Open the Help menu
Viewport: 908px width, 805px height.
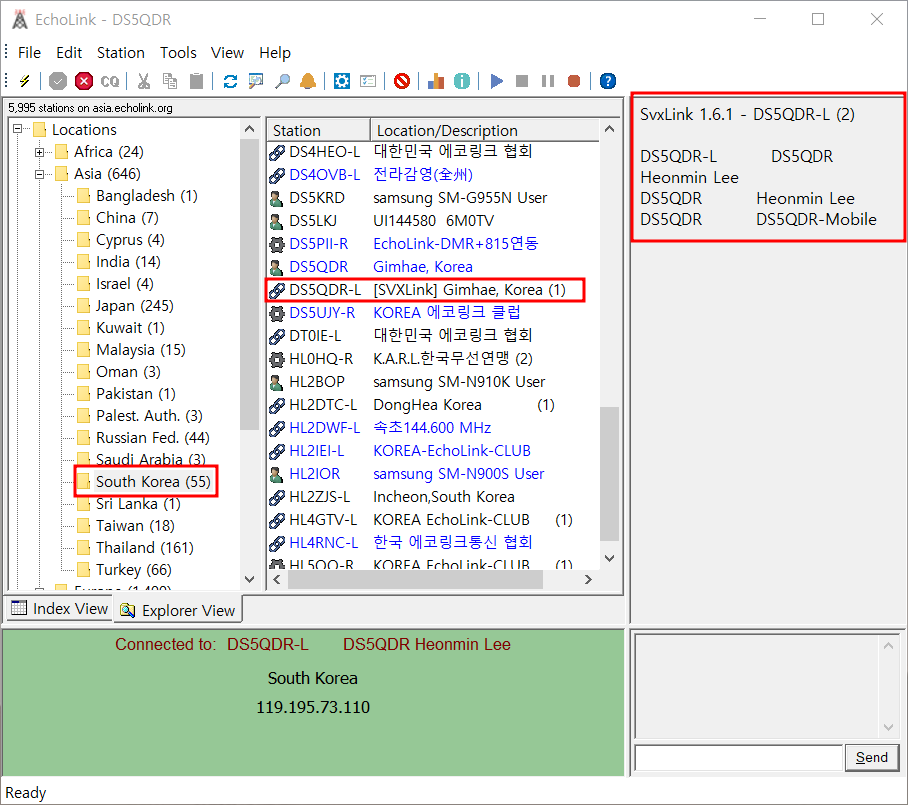[274, 53]
